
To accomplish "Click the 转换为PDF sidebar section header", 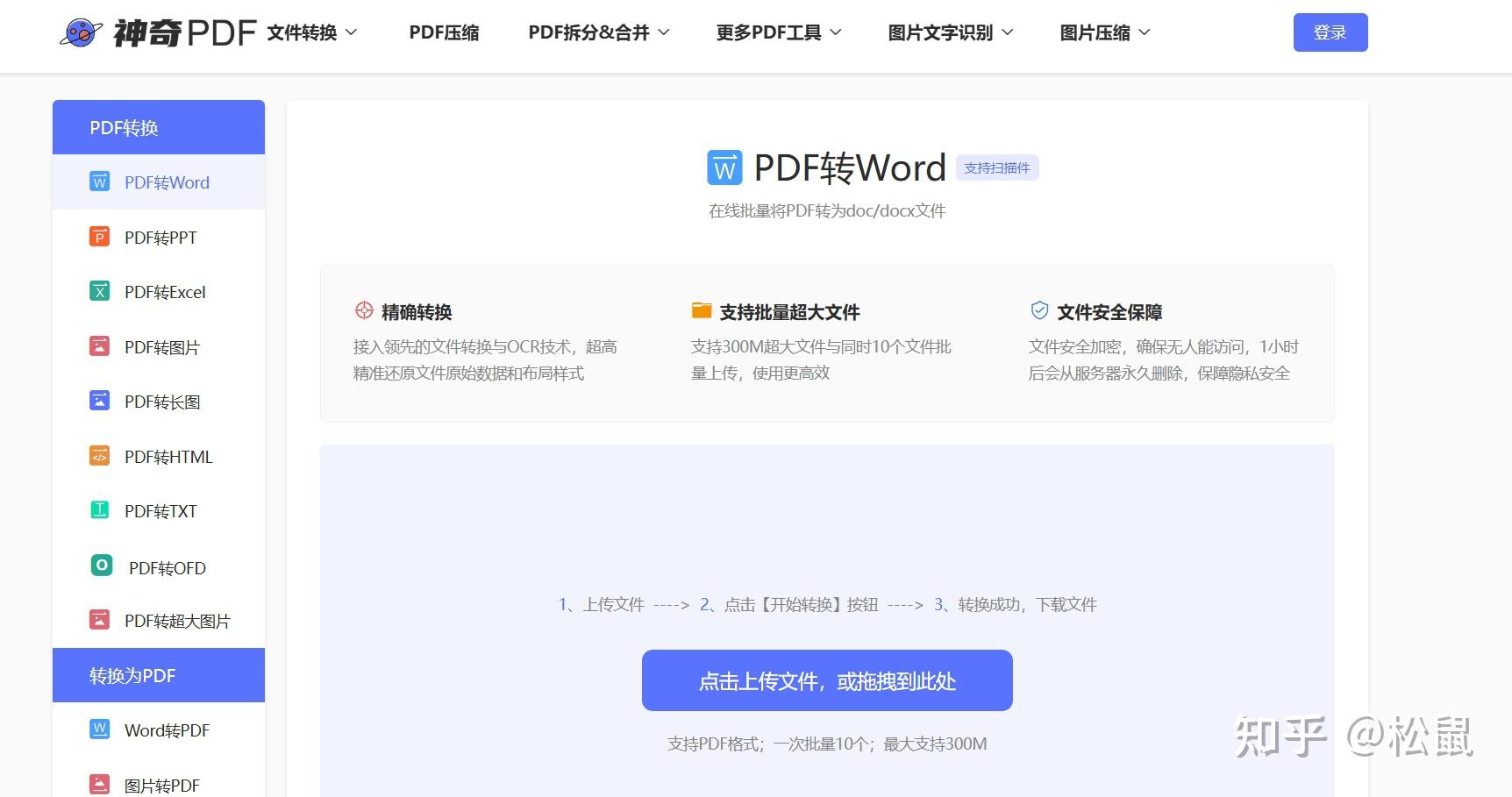I will pos(159,675).
